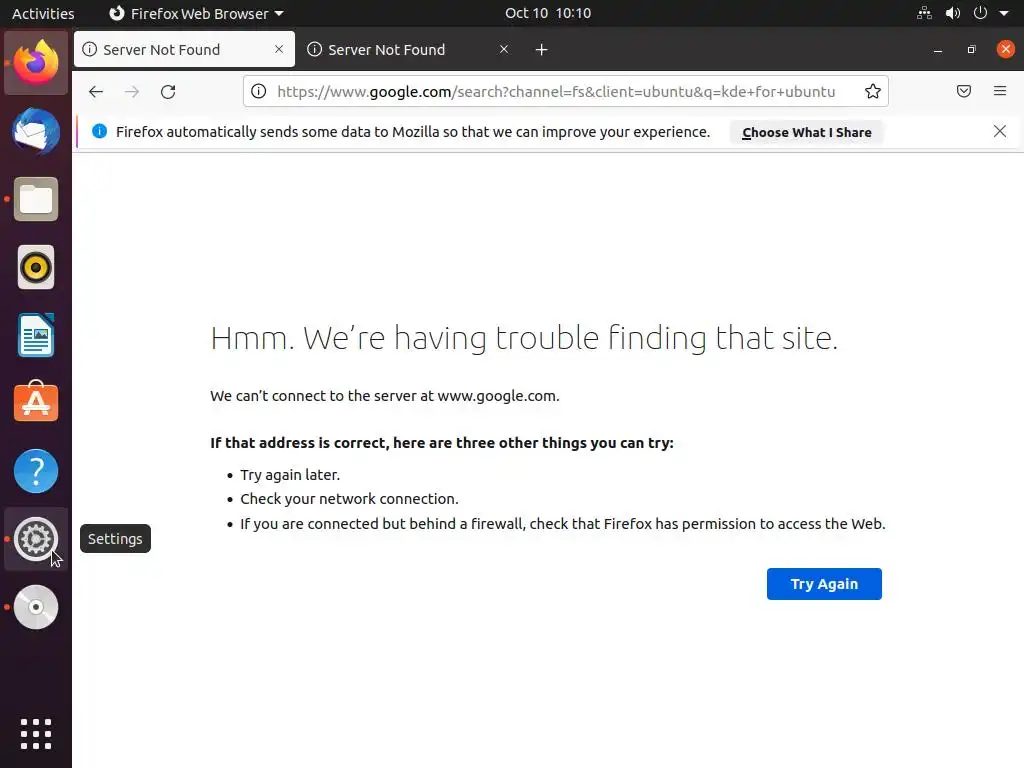Viewport: 1024px width, 768px height.
Task: Open site information icon in address bar
Action: point(259,91)
